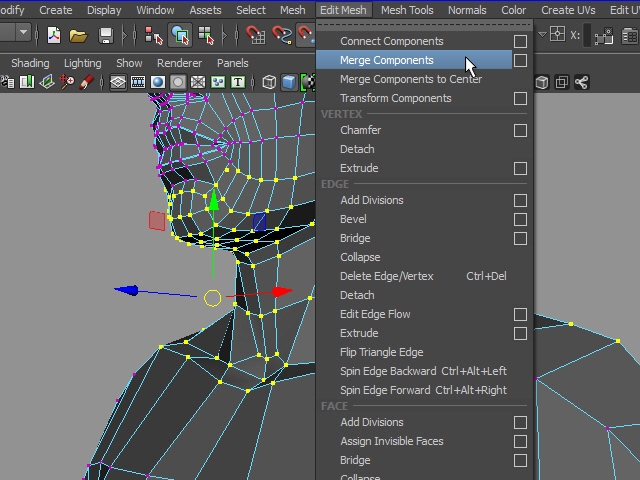Click the New Scene icon
This screenshot has height=480, width=640.
54,35
